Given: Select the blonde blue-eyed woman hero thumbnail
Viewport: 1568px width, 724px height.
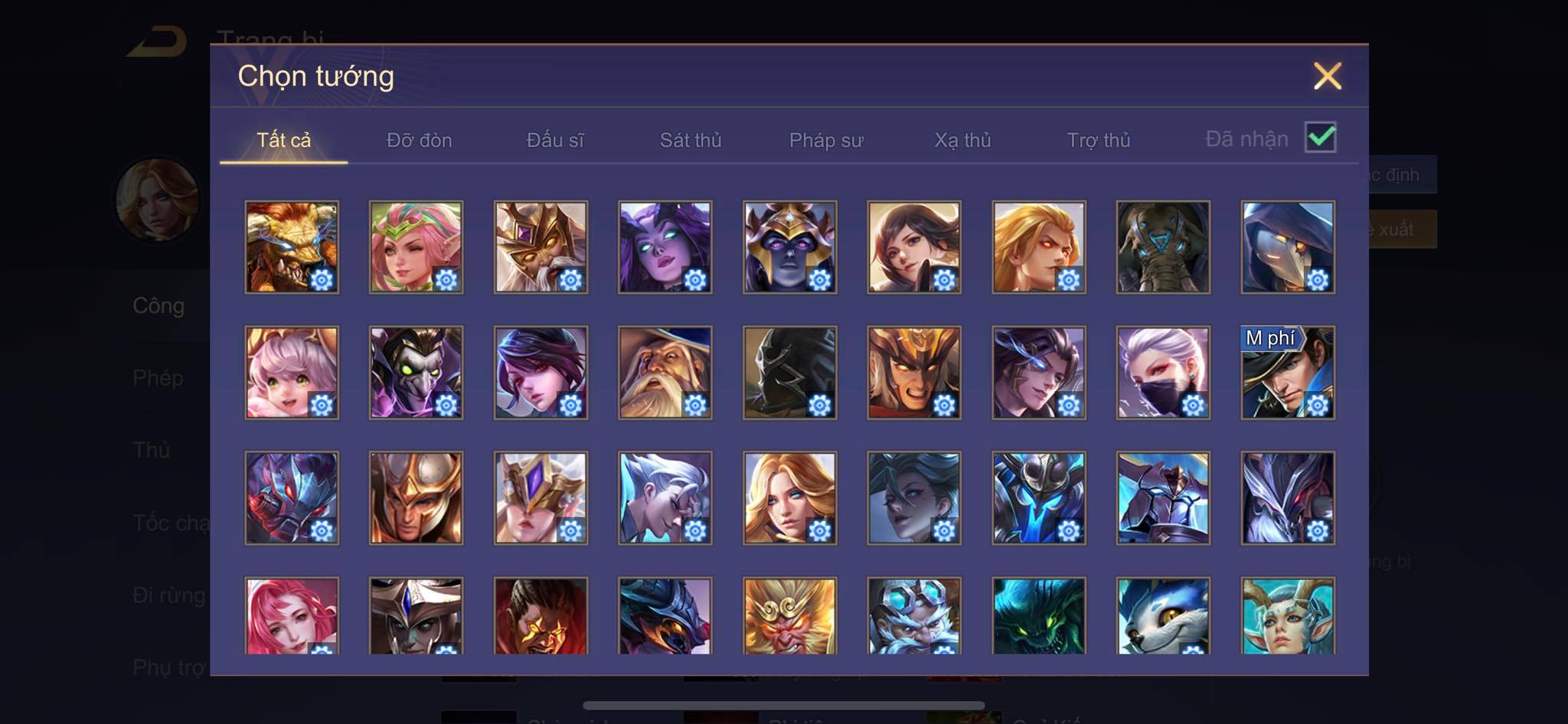Looking at the screenshot, I should coord(789,498).
